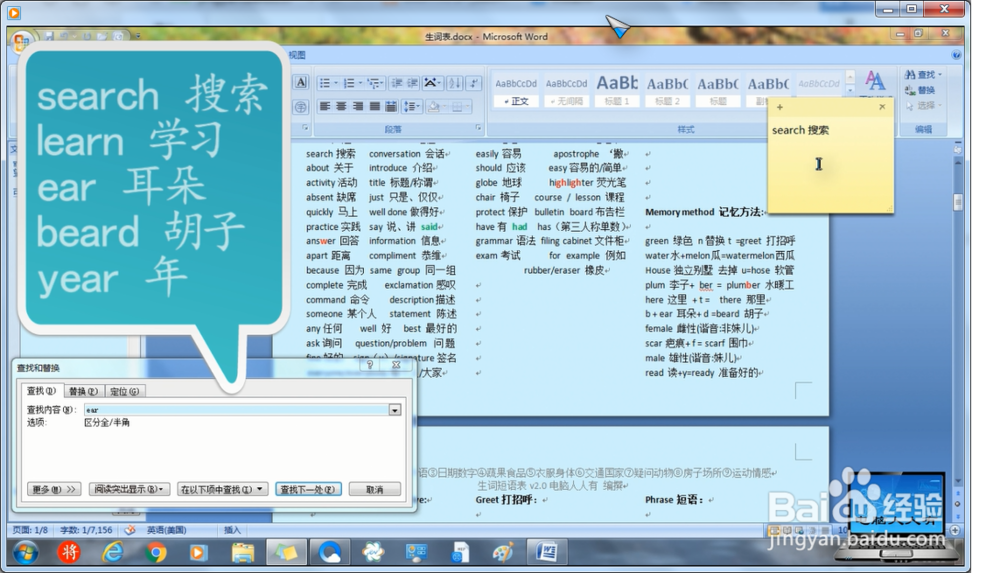Open the 在以下项中查找 dropdown
Viewport: 1000px width, 573px height.
222,489
